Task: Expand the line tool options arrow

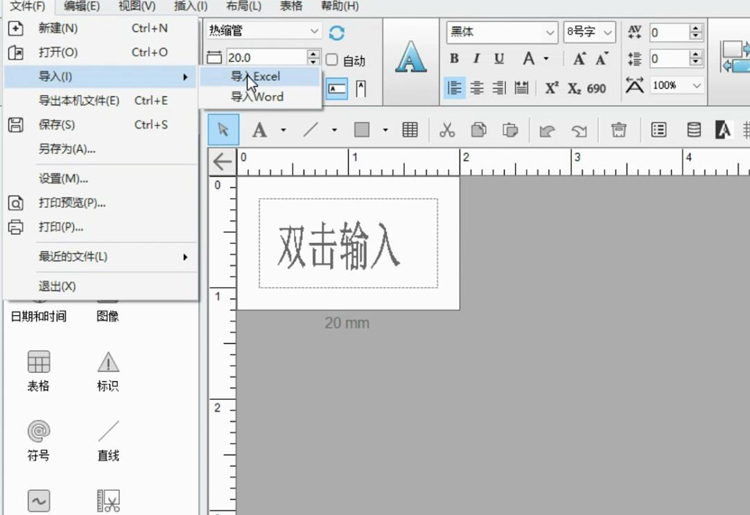Action: (x=334, y=130)
